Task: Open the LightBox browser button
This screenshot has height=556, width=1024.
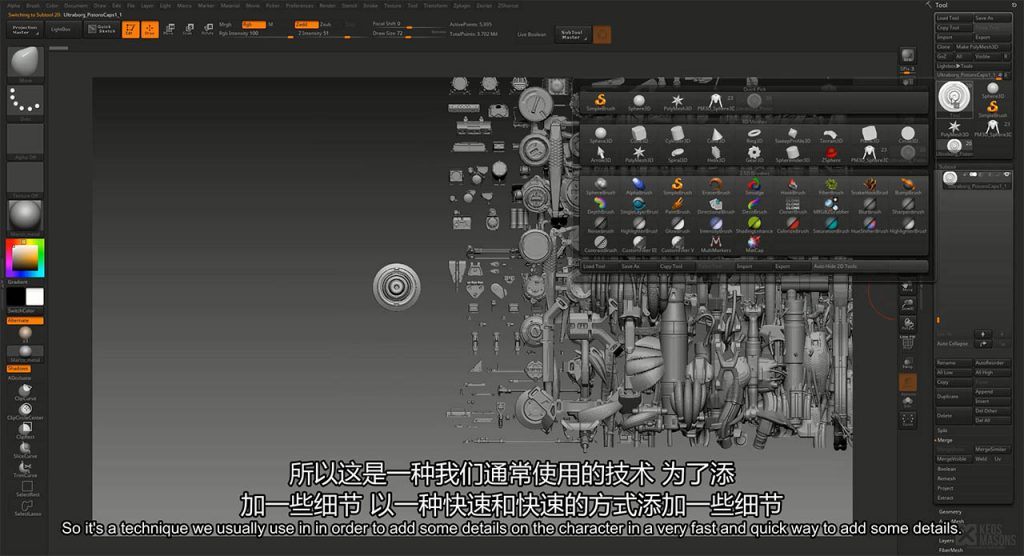Action: pyautogui.click(x=61, y=29)
